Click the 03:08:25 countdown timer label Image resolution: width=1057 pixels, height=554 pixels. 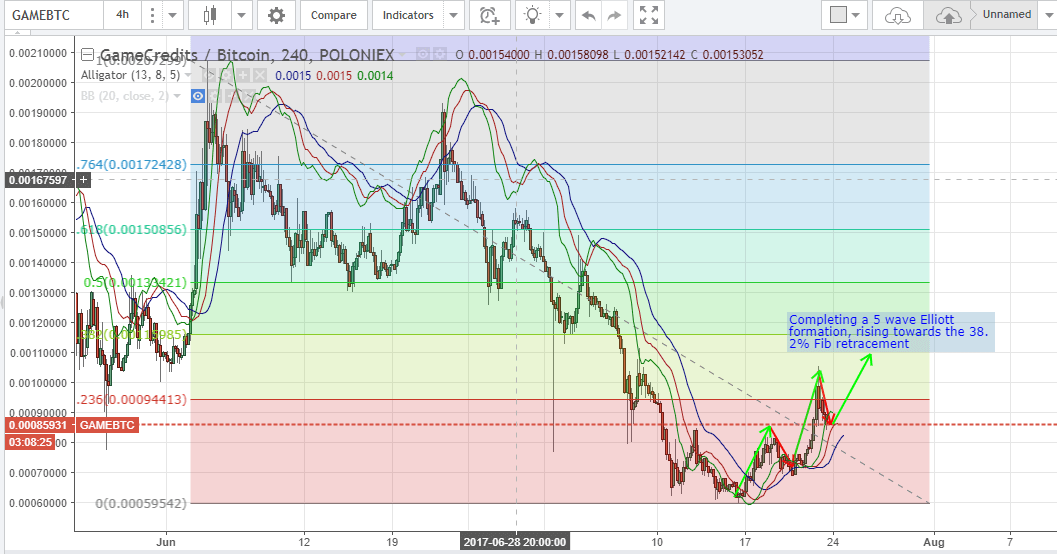click(x=30, y=443)
